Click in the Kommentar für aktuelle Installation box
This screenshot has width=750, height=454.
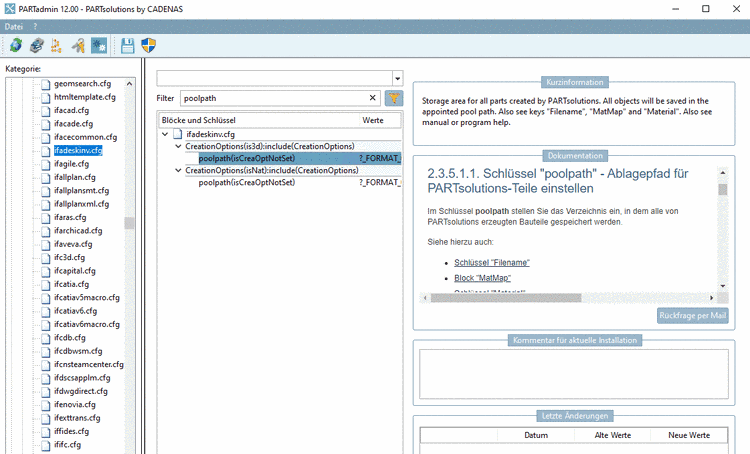click(x=574, y=374)
